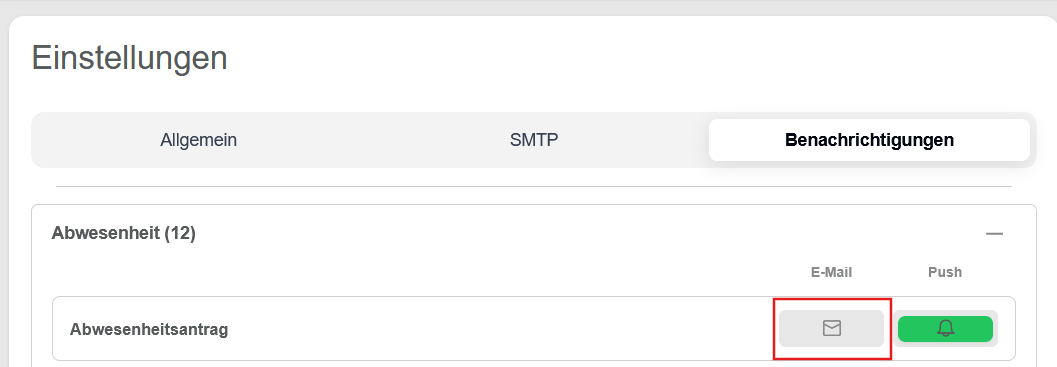Click the envelope icon for Abwesenheitsantrag
This screenshot has height=367, width=1057.
click(832, 329)
